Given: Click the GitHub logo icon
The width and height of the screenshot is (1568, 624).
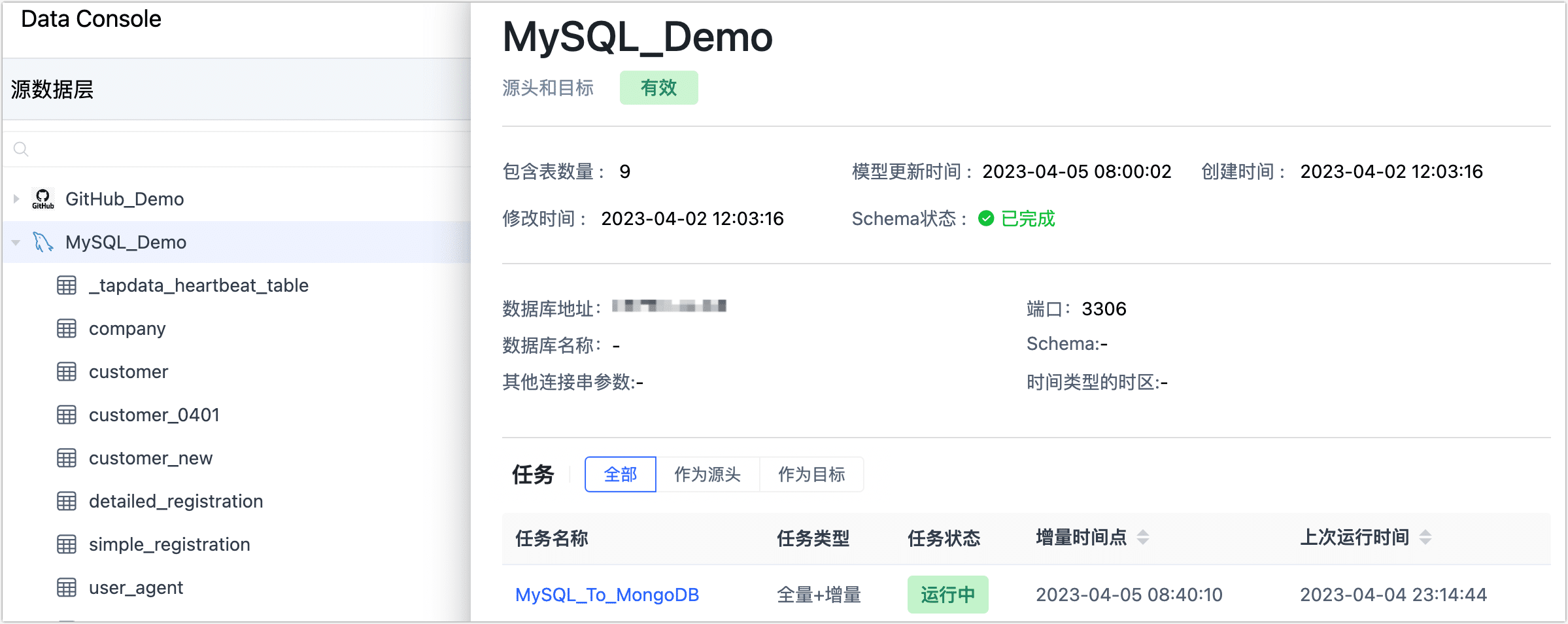Looking at the screenshot, I should pos(43,199).
